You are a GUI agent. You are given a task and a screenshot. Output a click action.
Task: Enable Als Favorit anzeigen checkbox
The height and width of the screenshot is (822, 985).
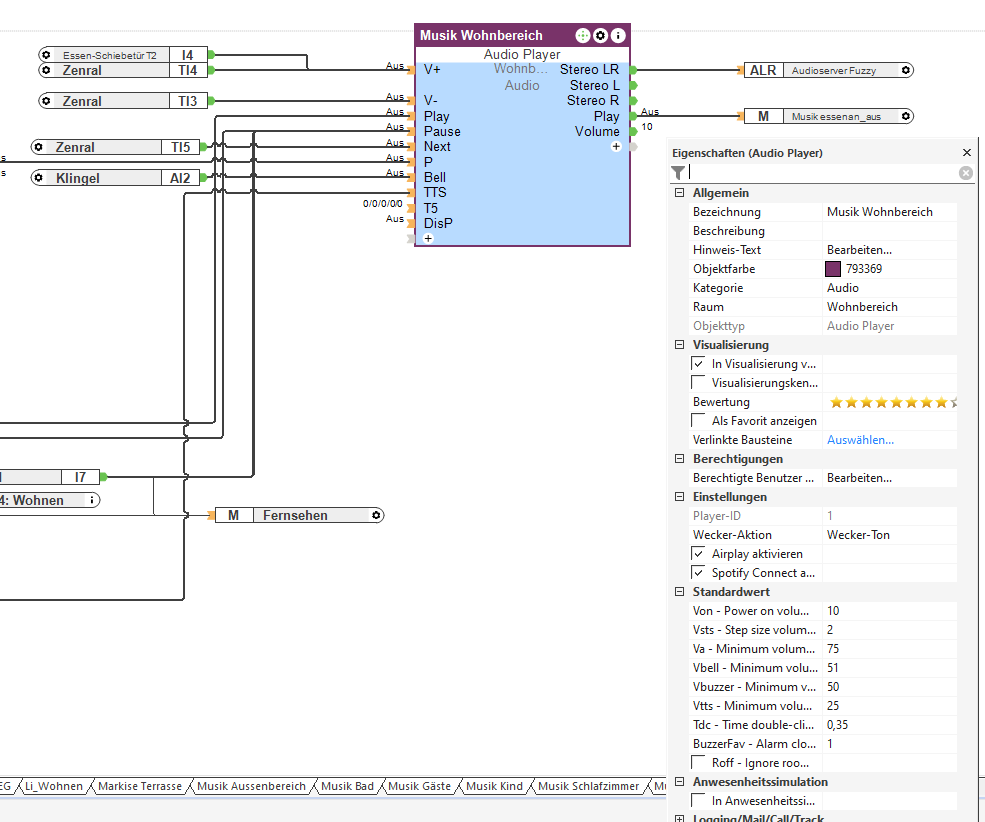(x=698, y=421)
